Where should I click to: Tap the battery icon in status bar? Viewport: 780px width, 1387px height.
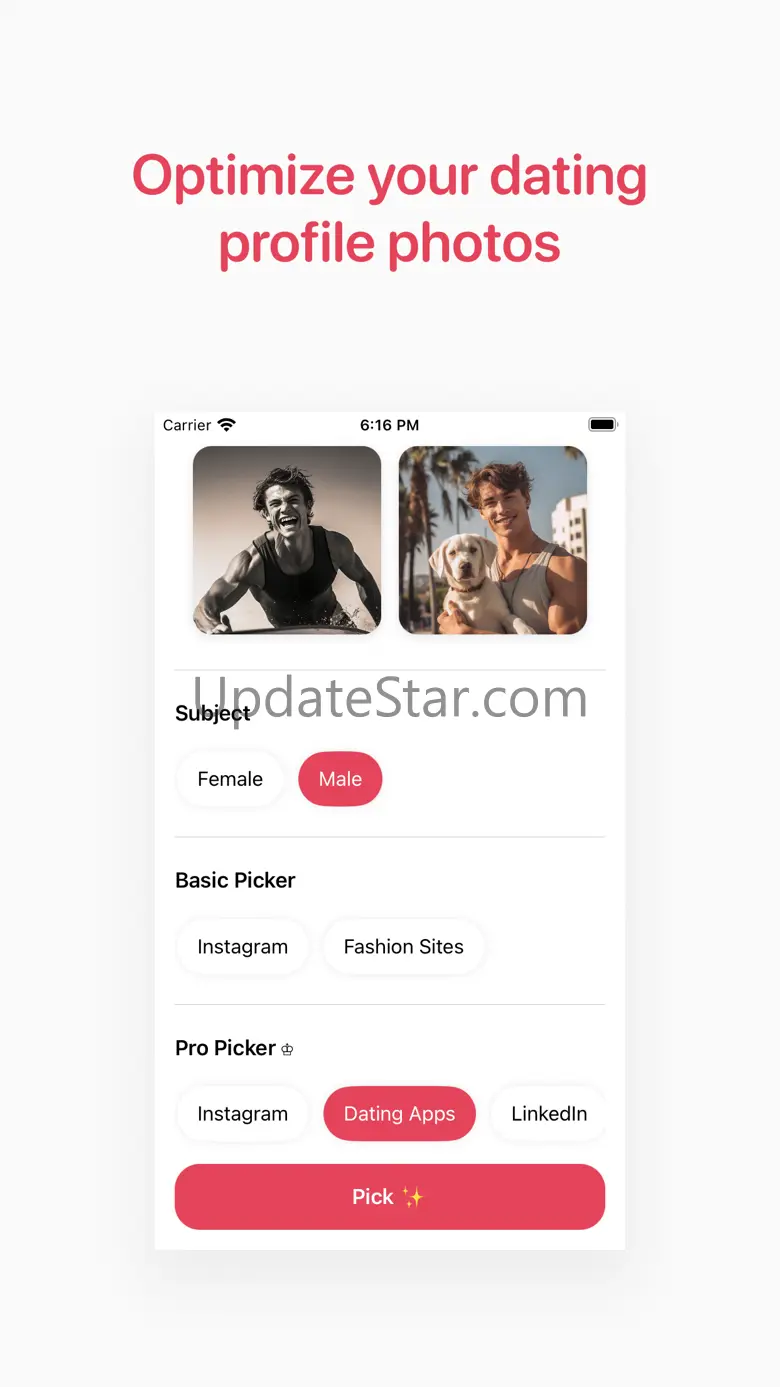coord(604,425)
